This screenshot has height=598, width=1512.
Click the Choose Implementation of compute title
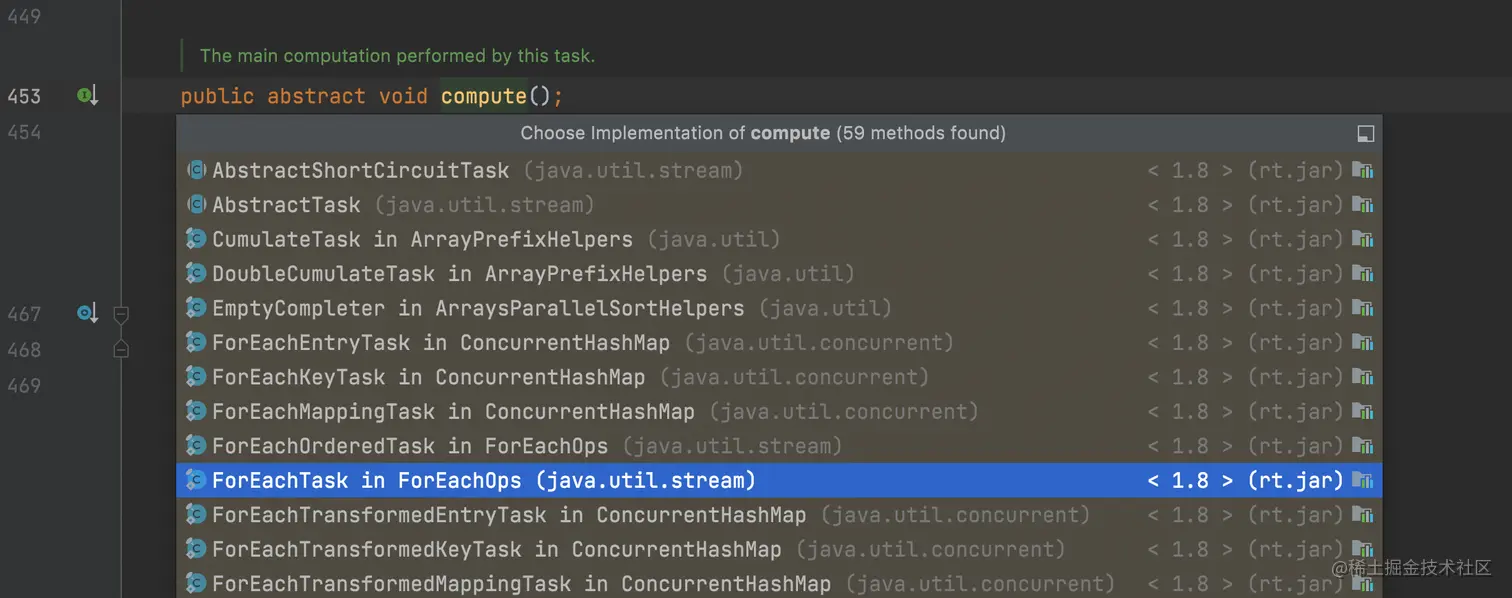763,133
